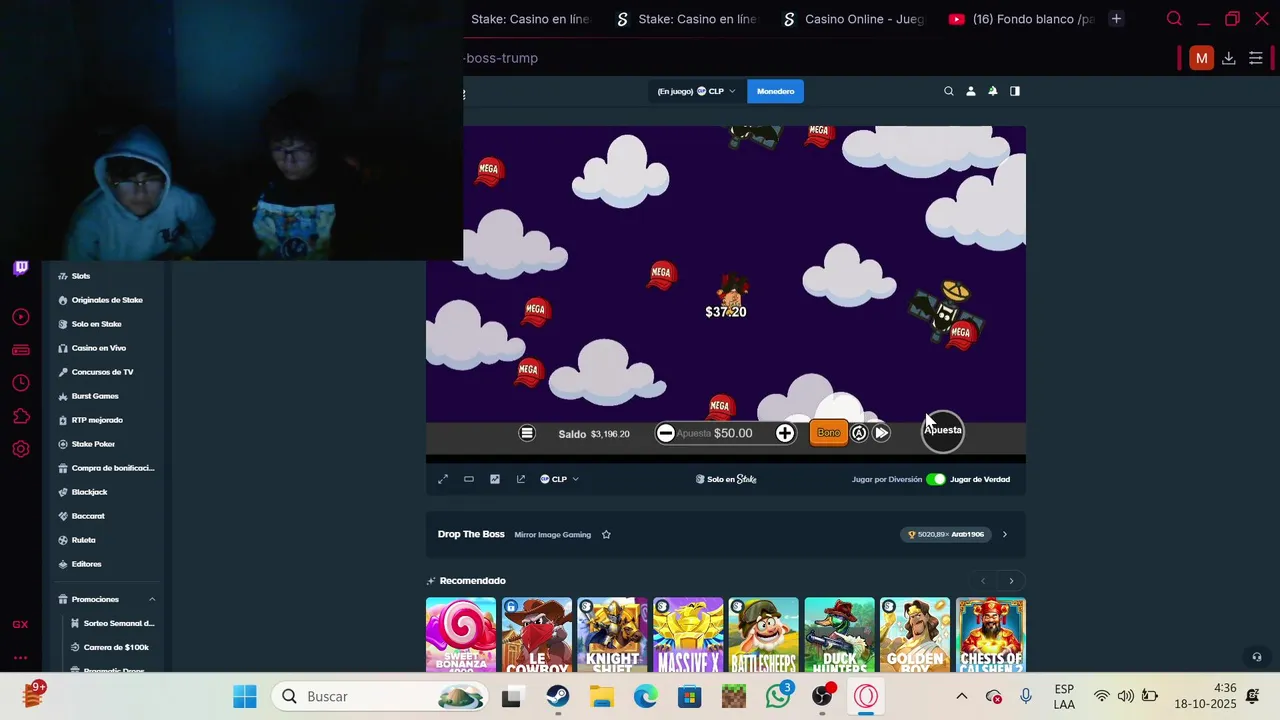The image size is (1280, 720).
Task: Click the orange Bono button
Action: pyautogui.click(x=828, y=432)
